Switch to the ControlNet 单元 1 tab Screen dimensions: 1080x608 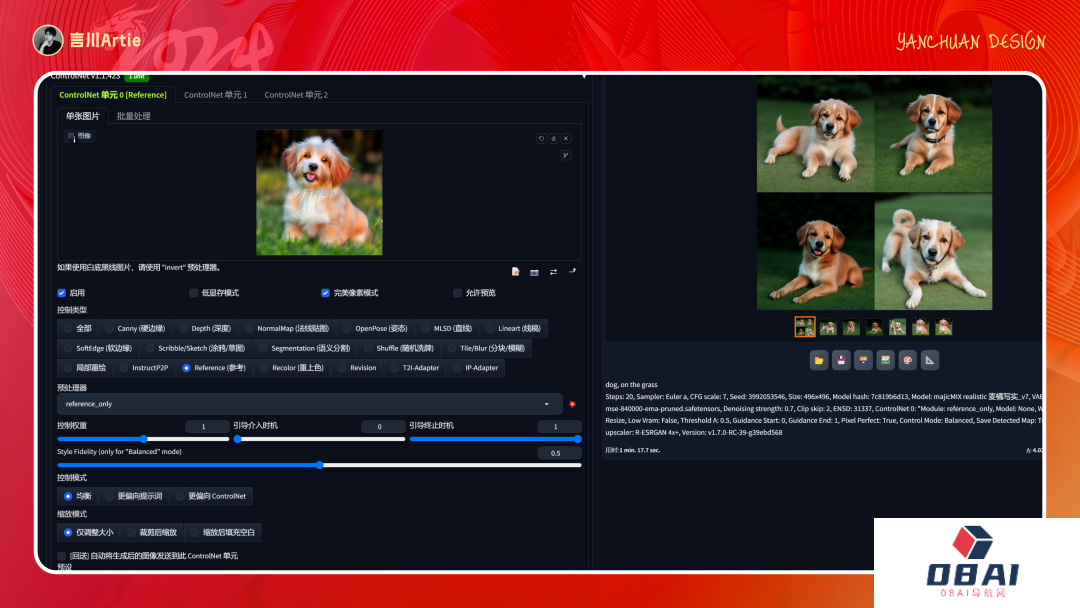[x=216, y=95]
